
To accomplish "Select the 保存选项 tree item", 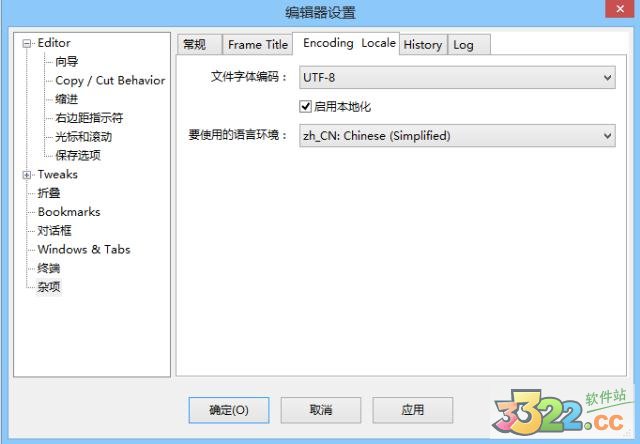I will click(78, 155).
